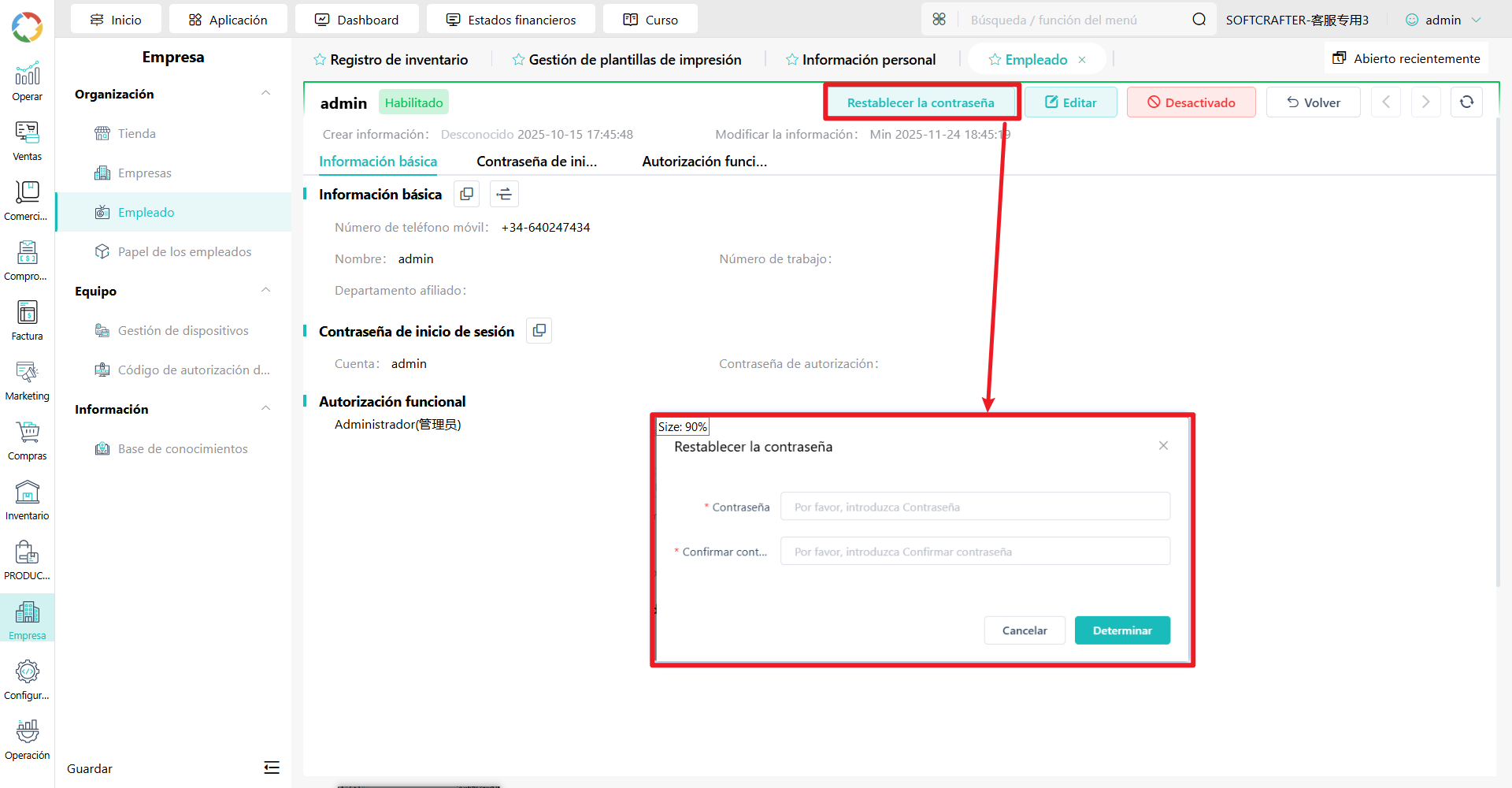Open the Dashboard top menu
This screenshot has width=1512, height=788.
(x=357, y=20)
